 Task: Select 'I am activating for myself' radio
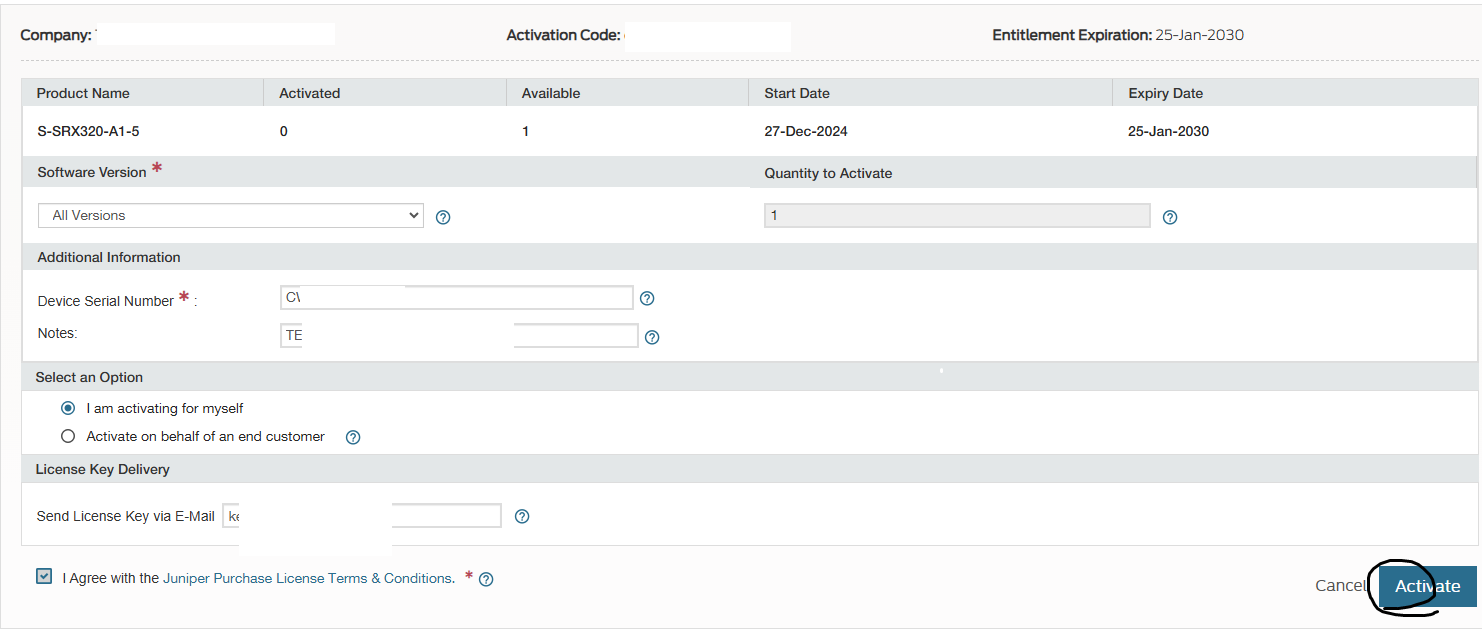[x=68, y=408]
